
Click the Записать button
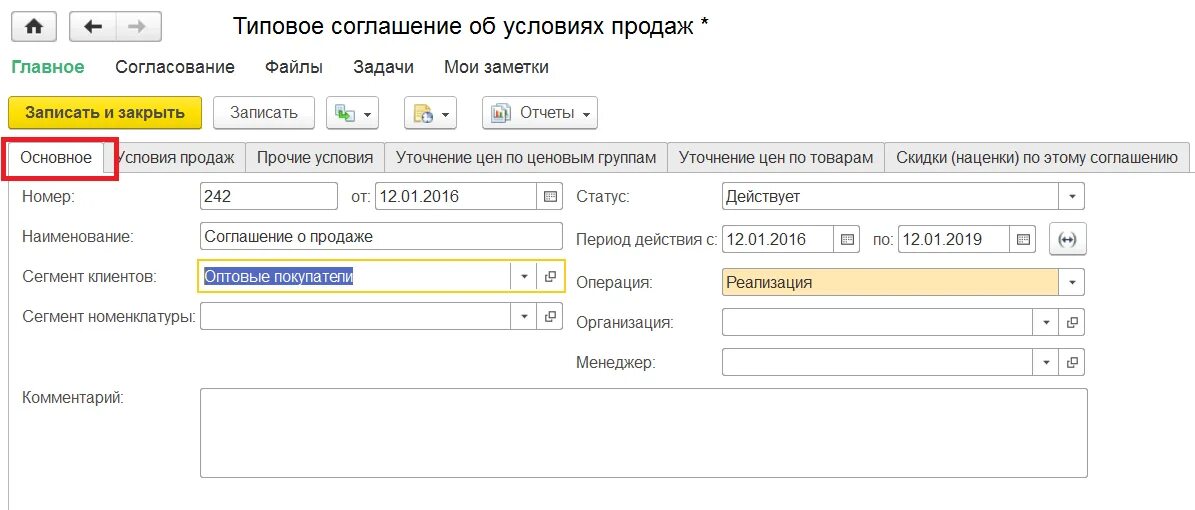pos(264,113)
